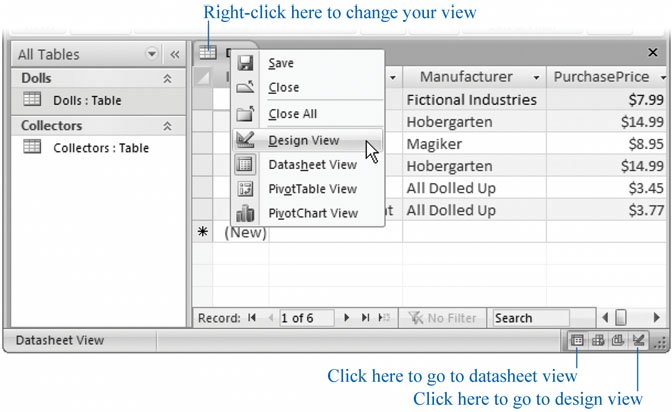Click the (New) cell in the blank row
Screen dimensions: 672x412
click(x=241, y=232)
